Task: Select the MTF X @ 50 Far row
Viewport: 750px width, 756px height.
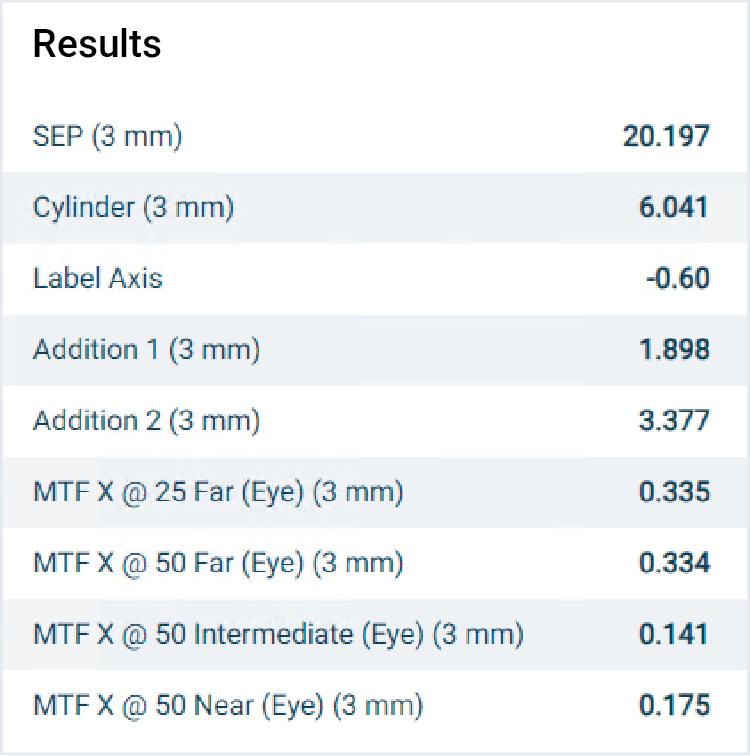Action: coord(218,563)
